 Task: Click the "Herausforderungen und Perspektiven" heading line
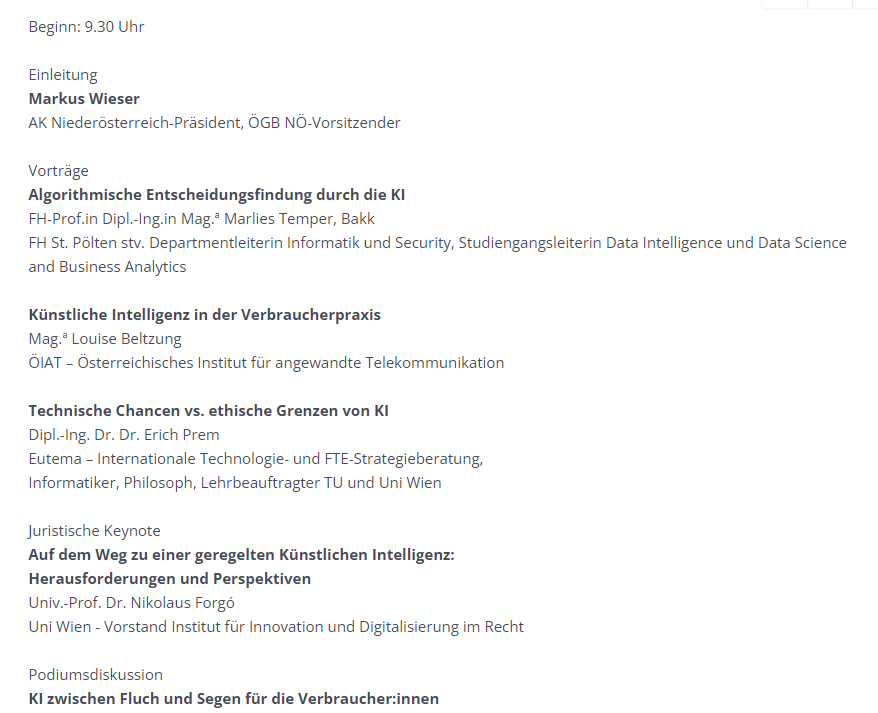(x=169, y=579)
